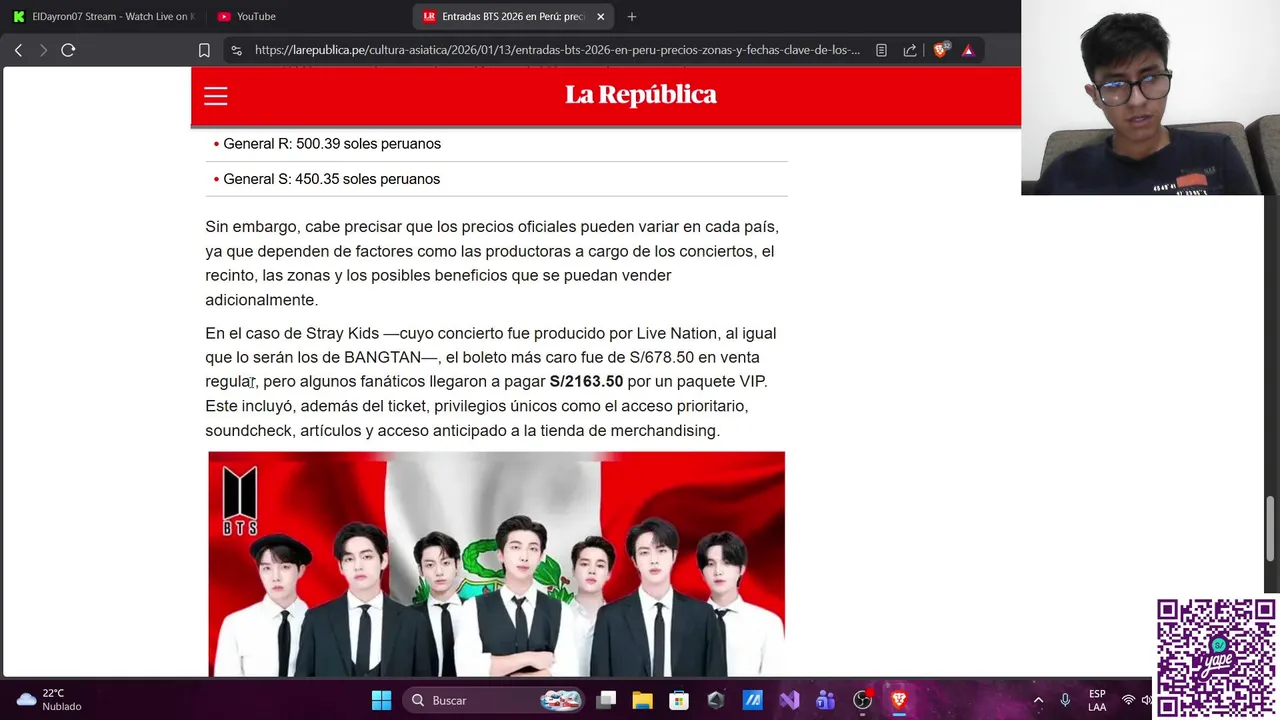Open Wi-Fi network tray icon

[x=1128, y=700]
